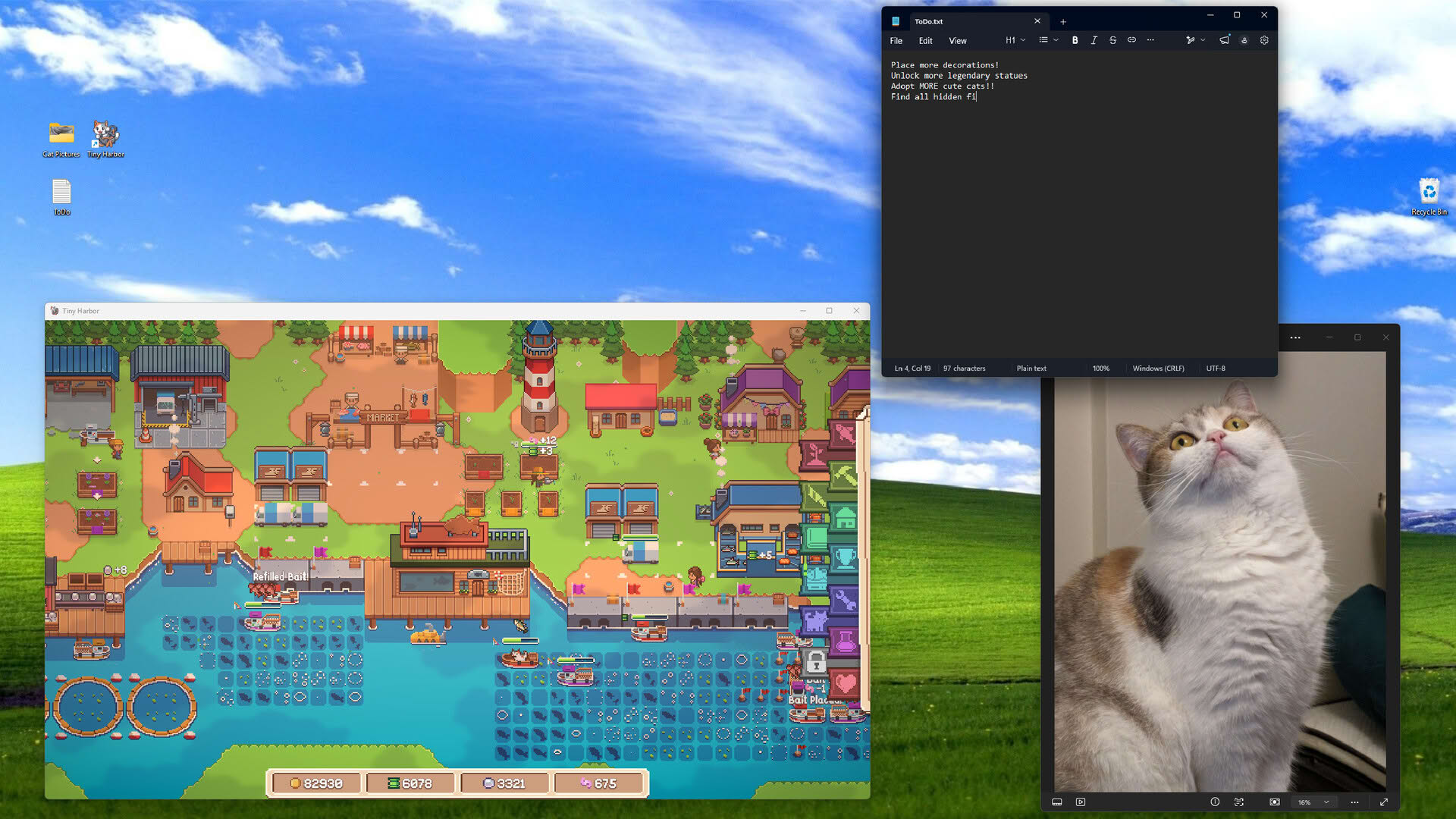Click the lighthouse in Tiny Harbor
This screenshot has height=819, width=1456.
click(539, 377)
